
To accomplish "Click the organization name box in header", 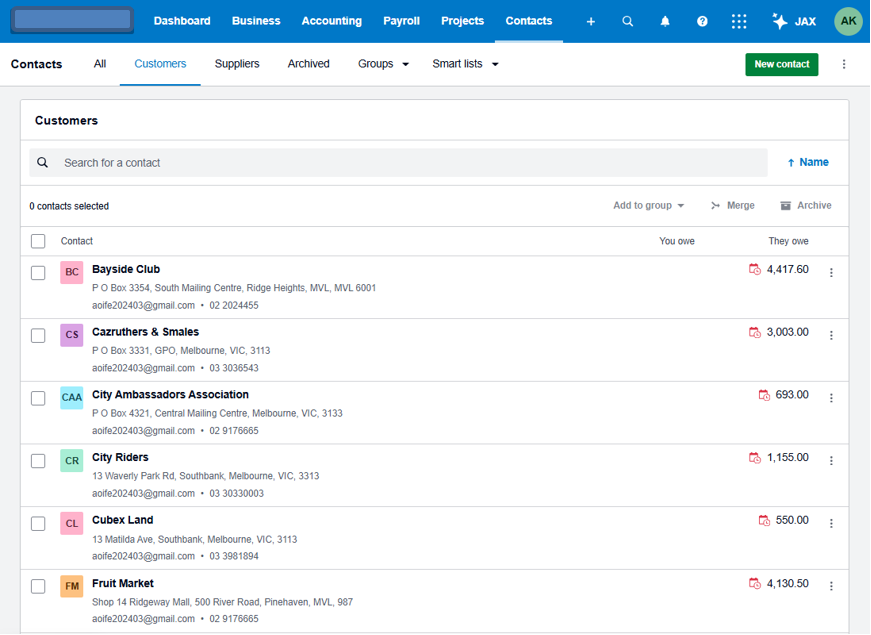I will (72, 20).
